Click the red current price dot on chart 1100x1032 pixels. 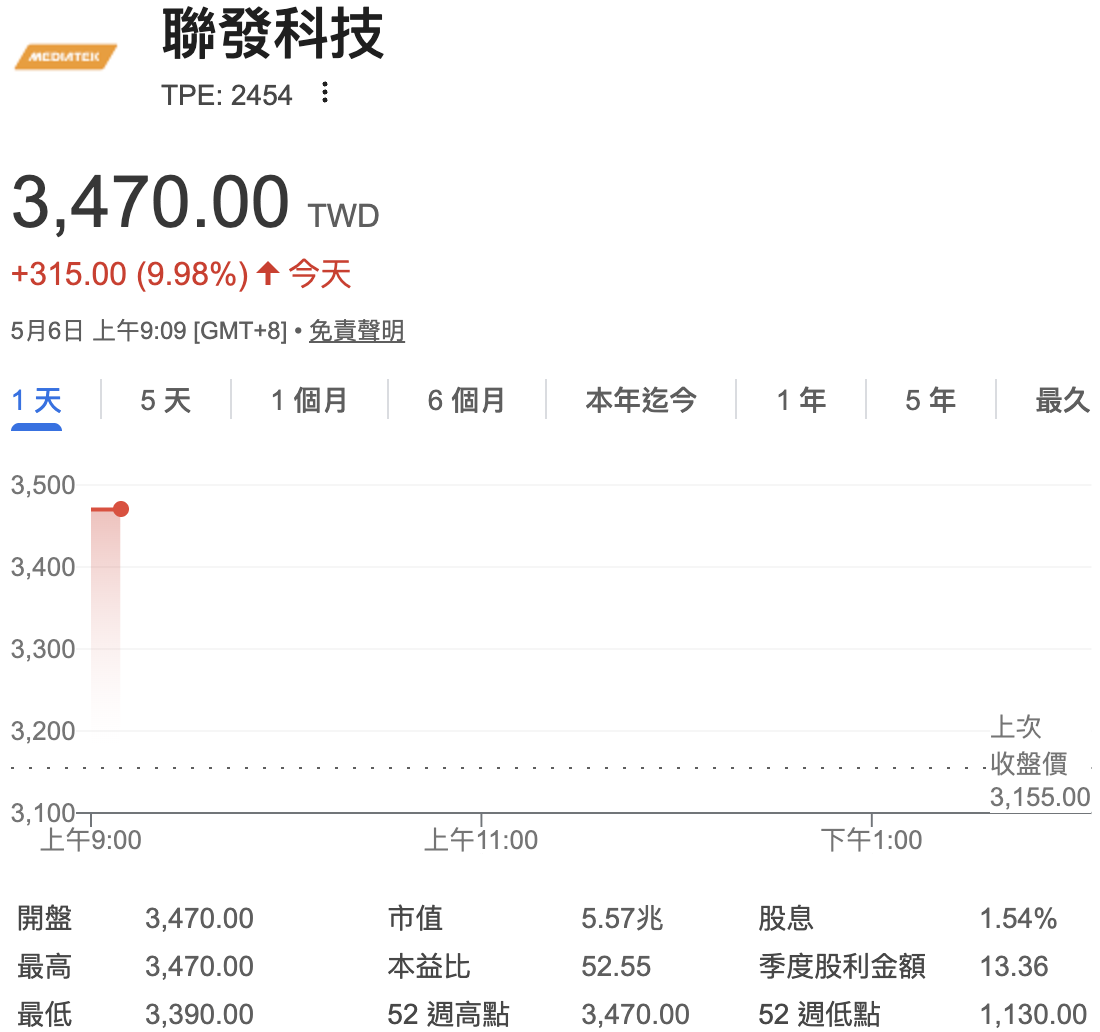[x=121, y=509]
